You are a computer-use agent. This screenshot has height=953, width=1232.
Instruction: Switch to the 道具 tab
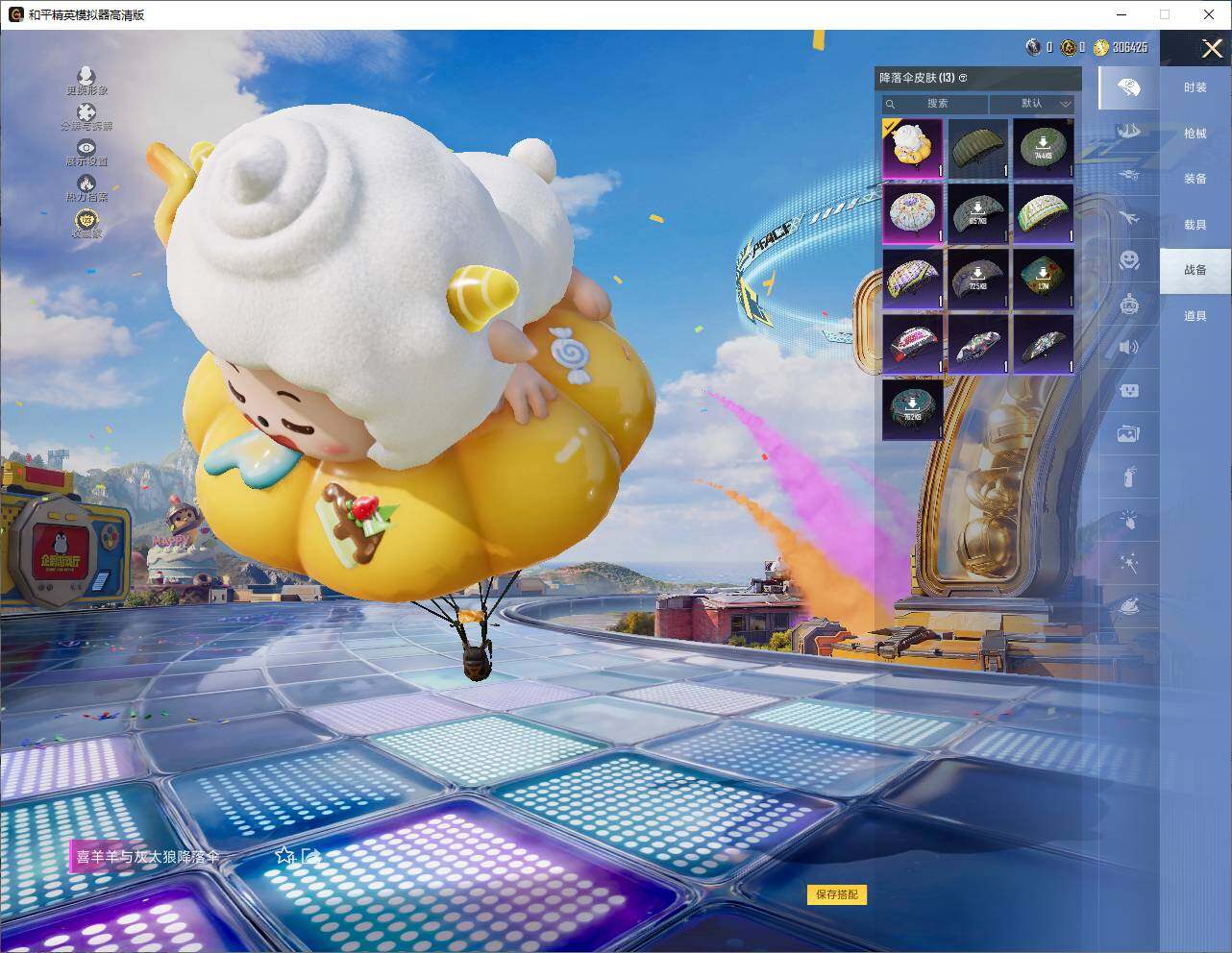[x=1195, y=316]
